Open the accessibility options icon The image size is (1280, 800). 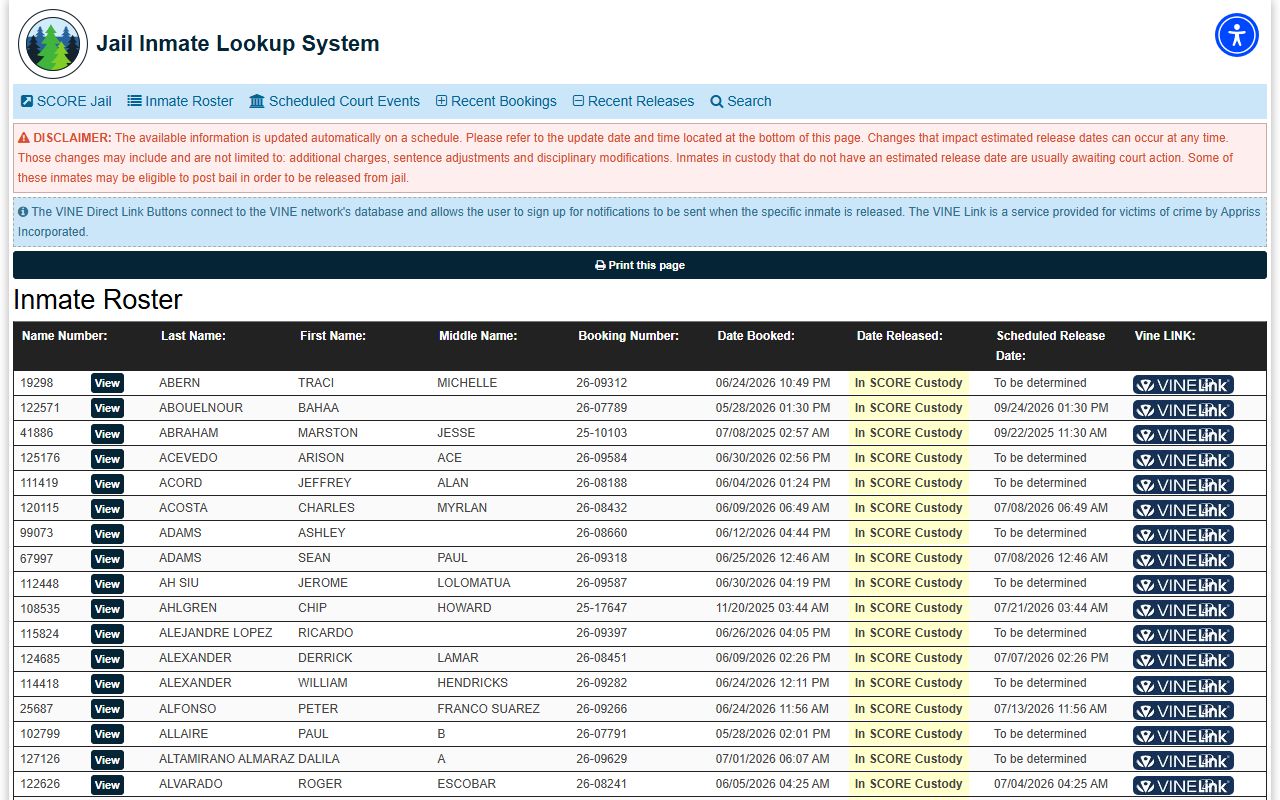point(1237,35)
